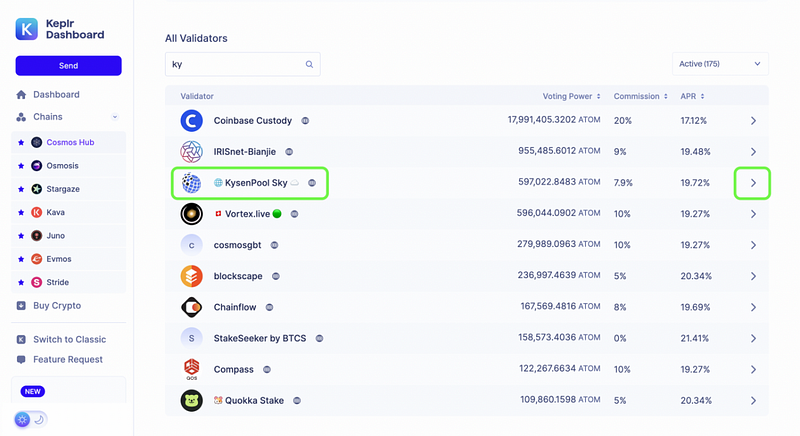Click the Chainflow validator logo

[x=191, y=307]
